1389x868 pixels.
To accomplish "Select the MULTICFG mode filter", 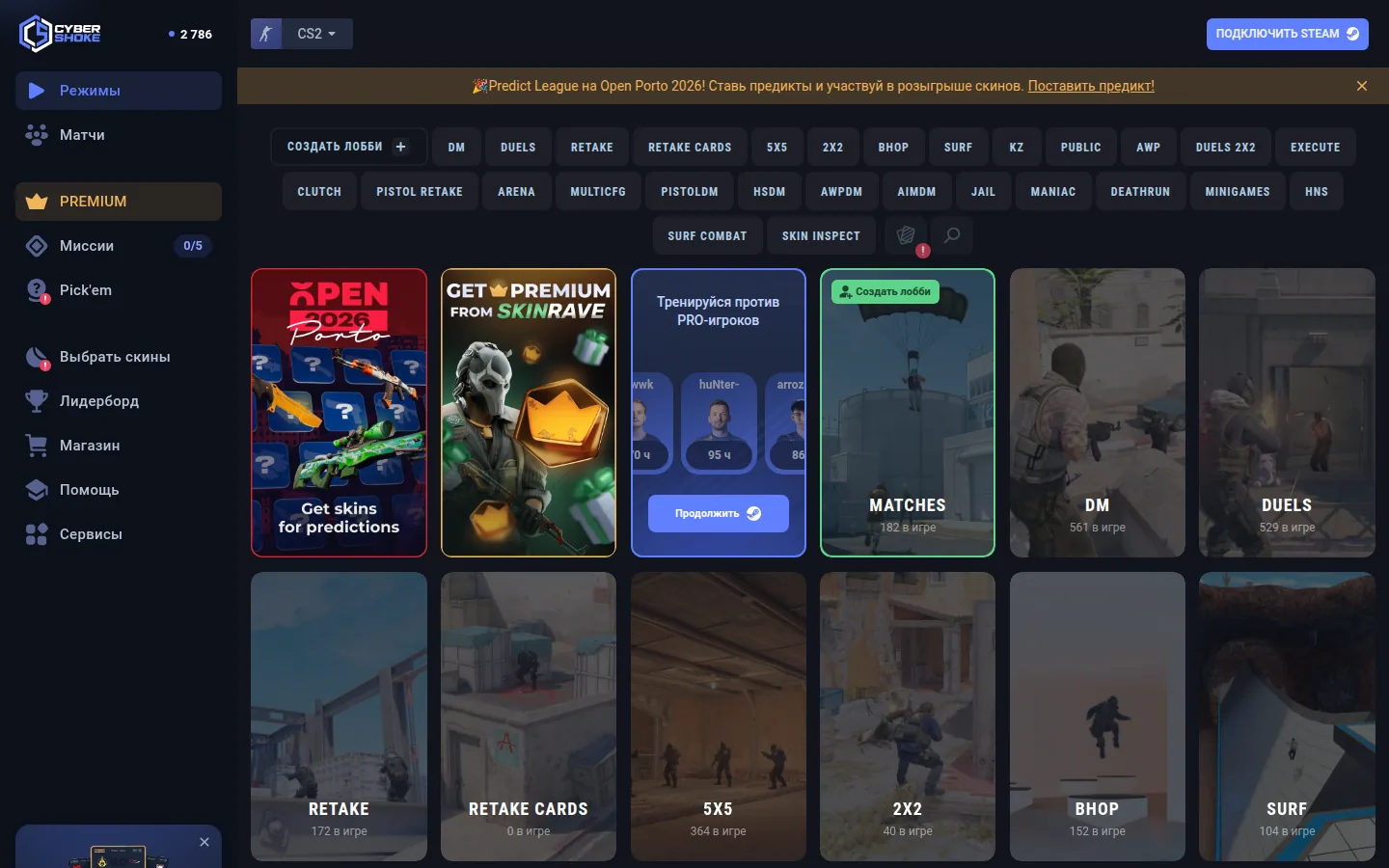I will (598, 192).
